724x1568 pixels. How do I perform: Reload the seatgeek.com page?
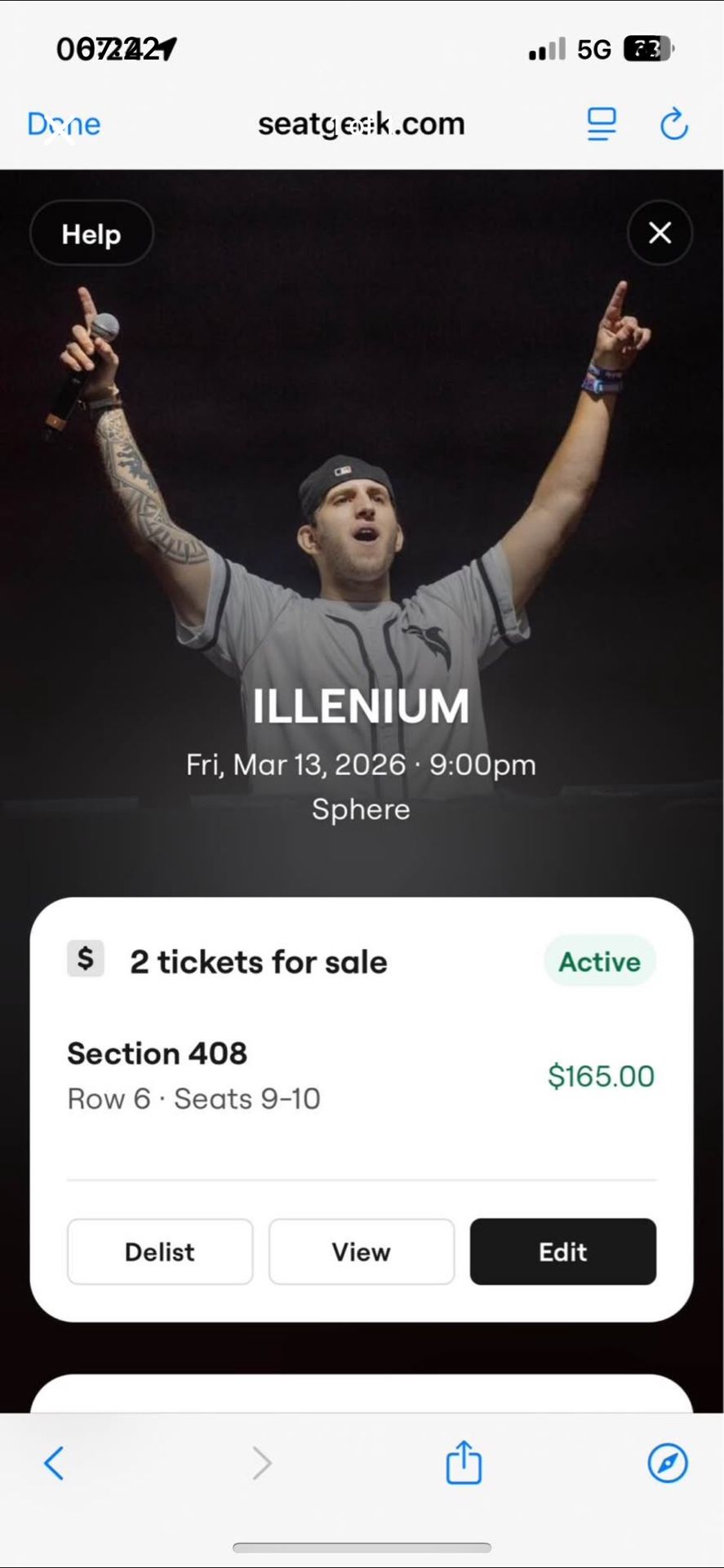[674, 124]
